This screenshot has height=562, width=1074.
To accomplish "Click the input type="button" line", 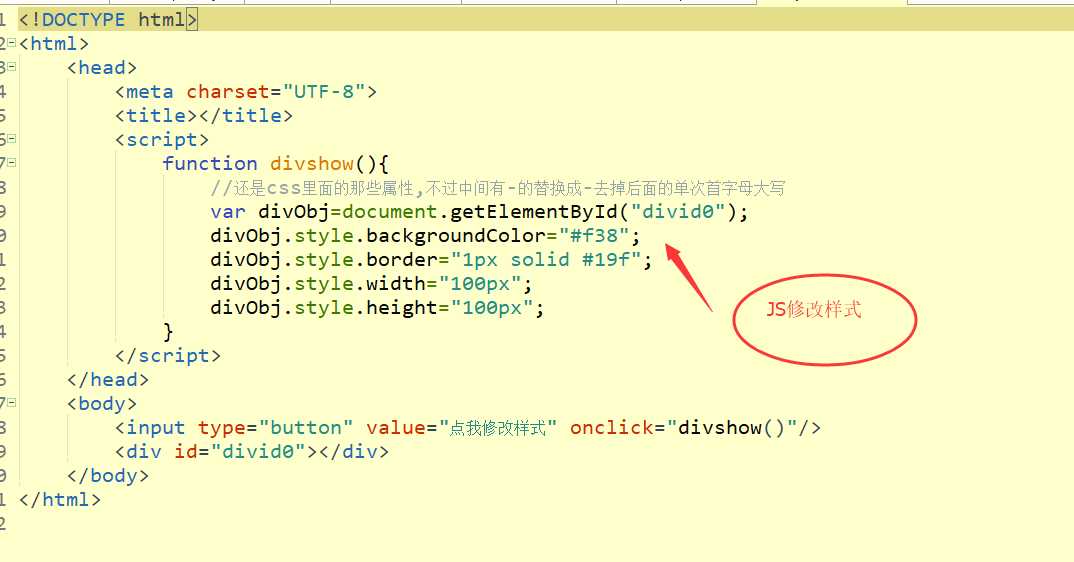I will [467, 428].
